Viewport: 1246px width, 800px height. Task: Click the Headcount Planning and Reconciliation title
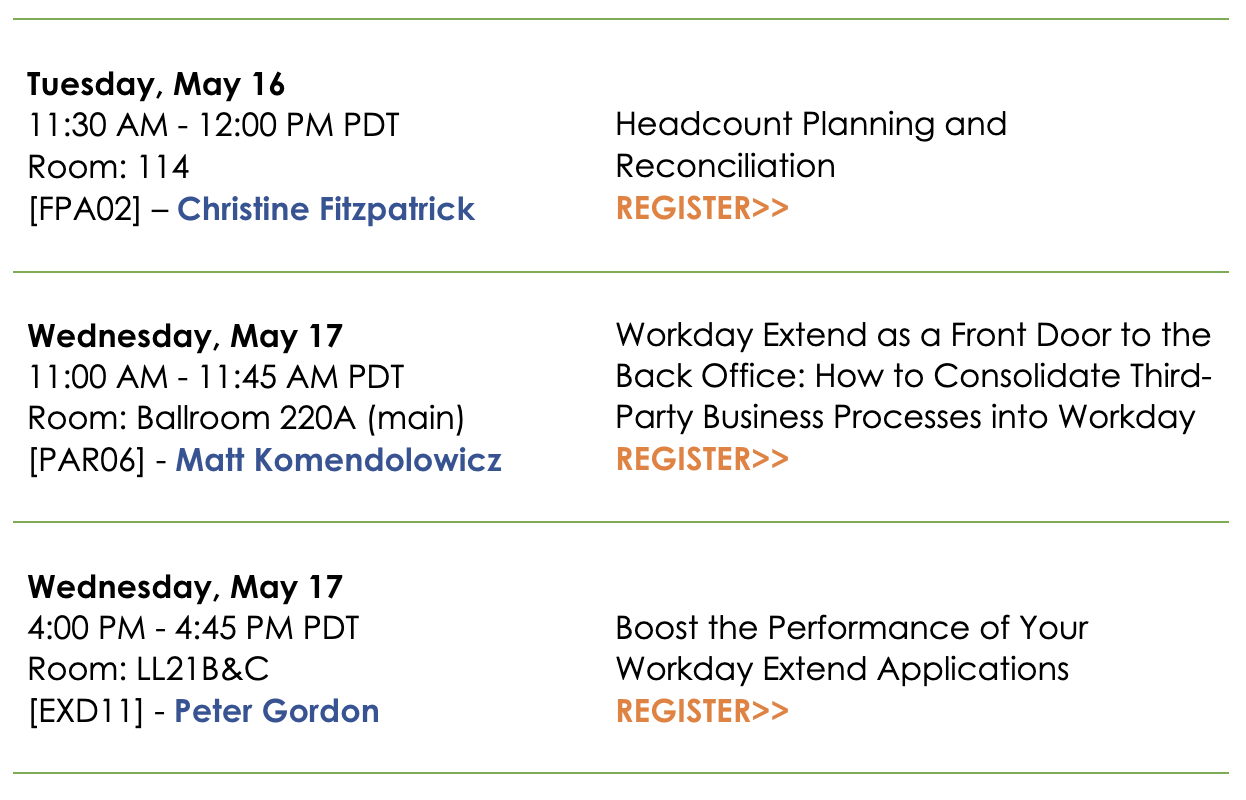[811, 145]
